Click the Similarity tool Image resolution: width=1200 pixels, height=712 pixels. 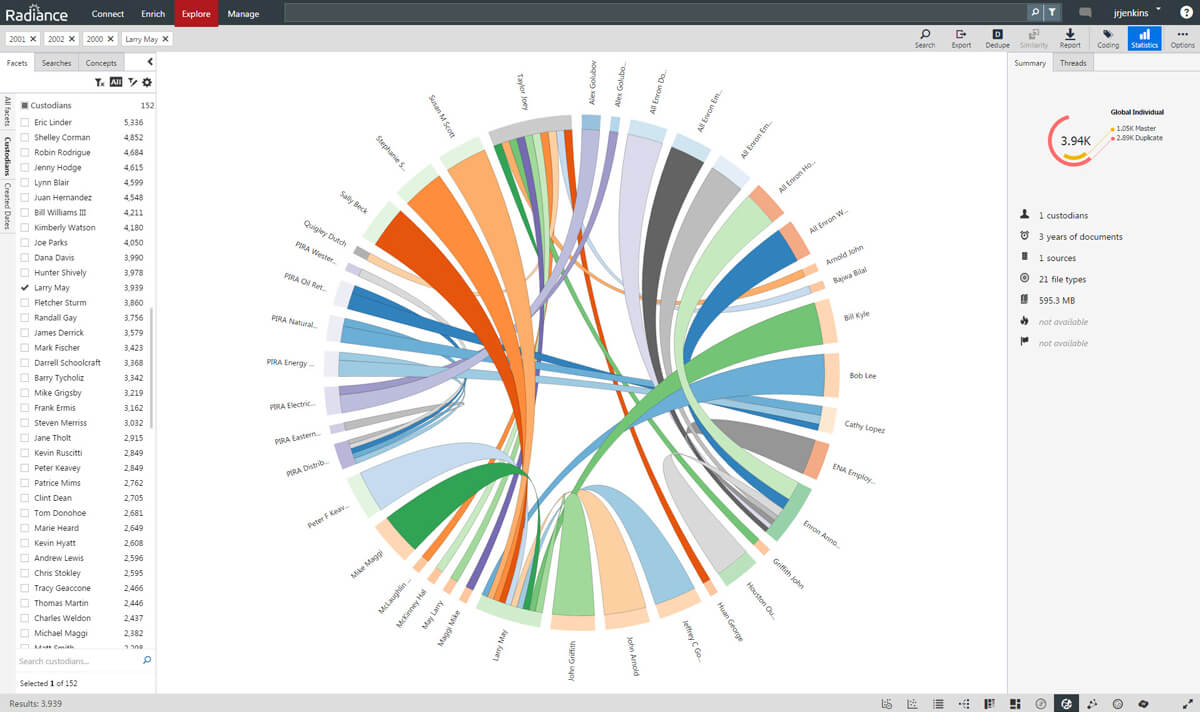pyautogui.click(x=1034, y=38)
